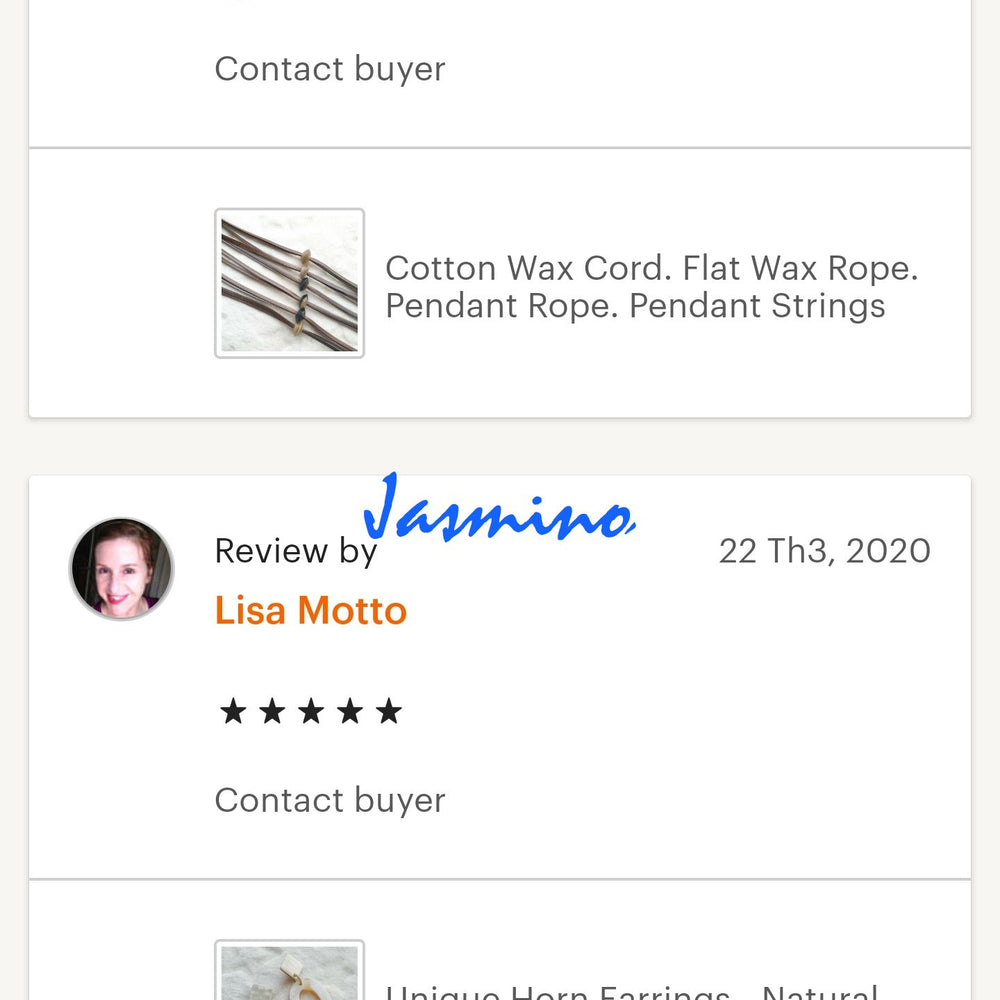Click the blue Jasmino signature watermark
The height and width of the screenshot is (1000, 1000).
pyautogui.click(x=499, y=510)
